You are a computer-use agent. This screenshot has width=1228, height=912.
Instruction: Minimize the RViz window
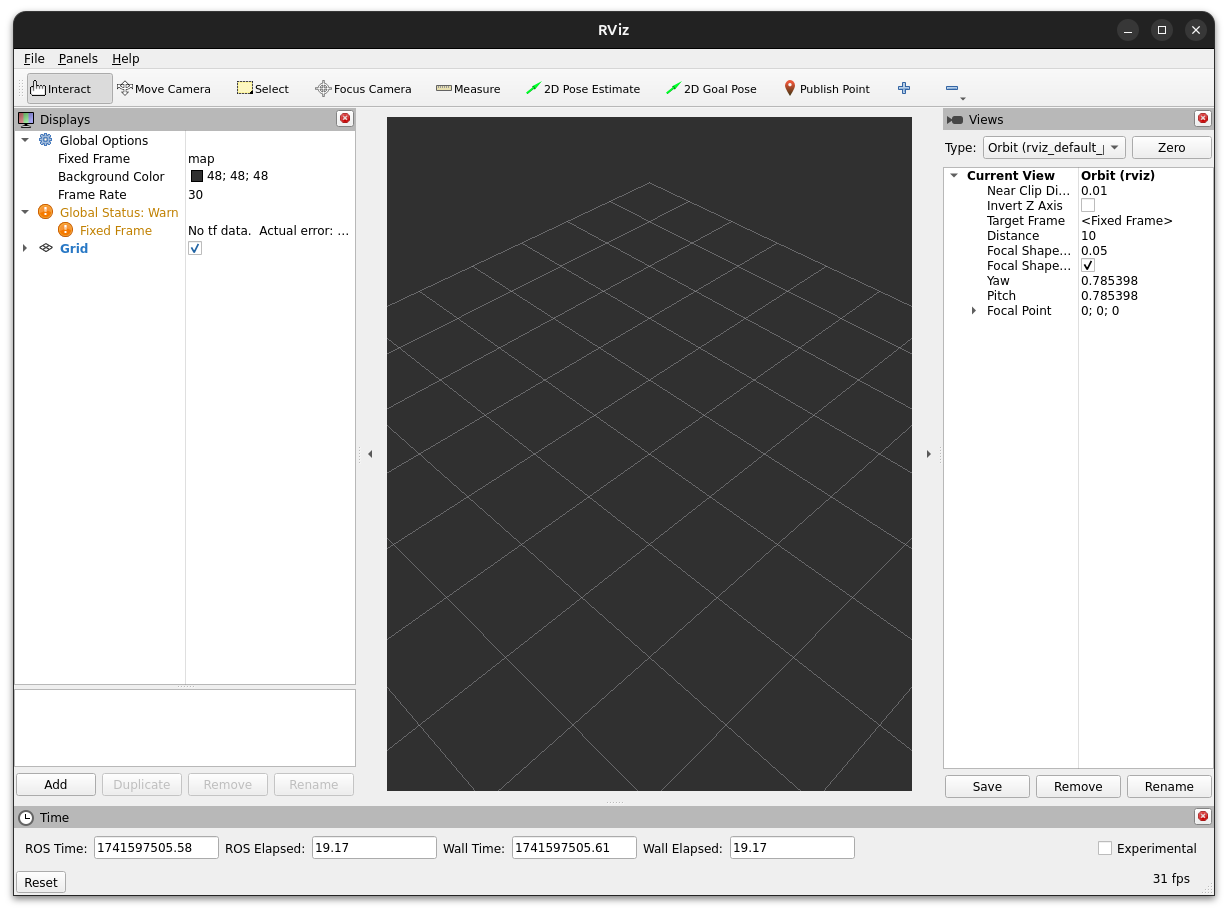[1128, 30]
